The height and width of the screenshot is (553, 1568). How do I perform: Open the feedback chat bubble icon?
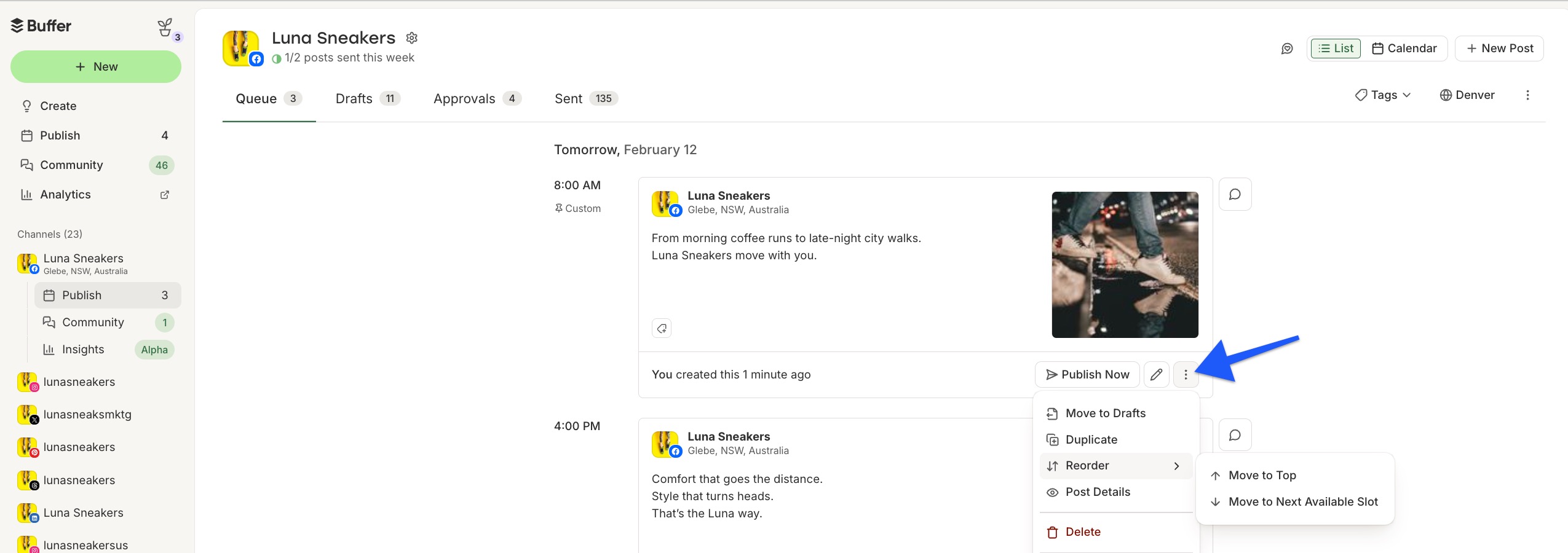pyautogui.click(x=1287, y=48)
